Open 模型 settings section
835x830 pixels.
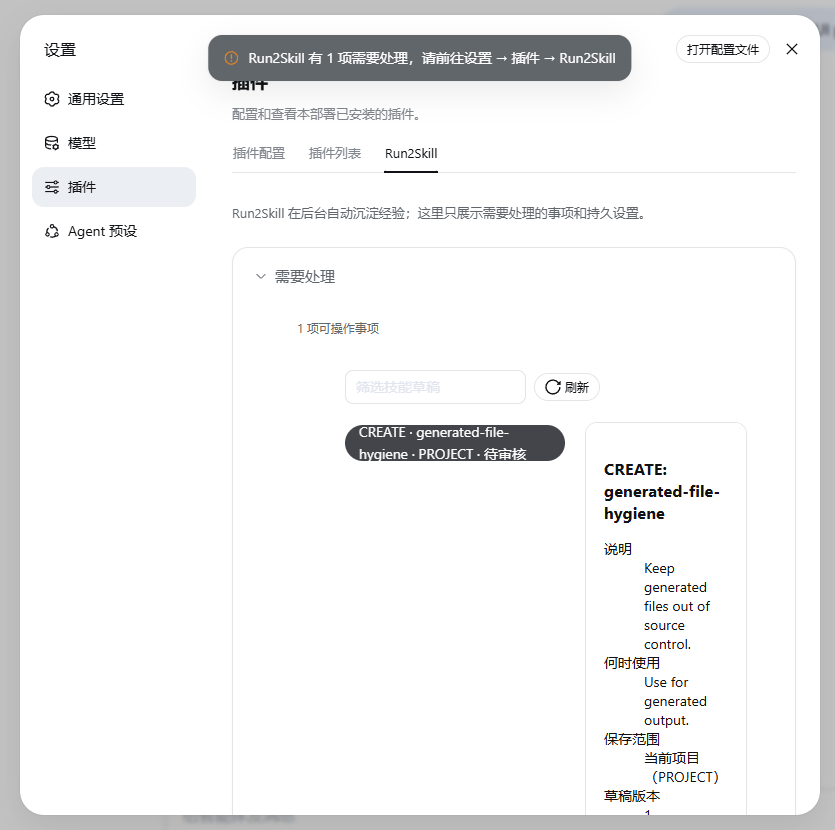click(x=114, y=143)
